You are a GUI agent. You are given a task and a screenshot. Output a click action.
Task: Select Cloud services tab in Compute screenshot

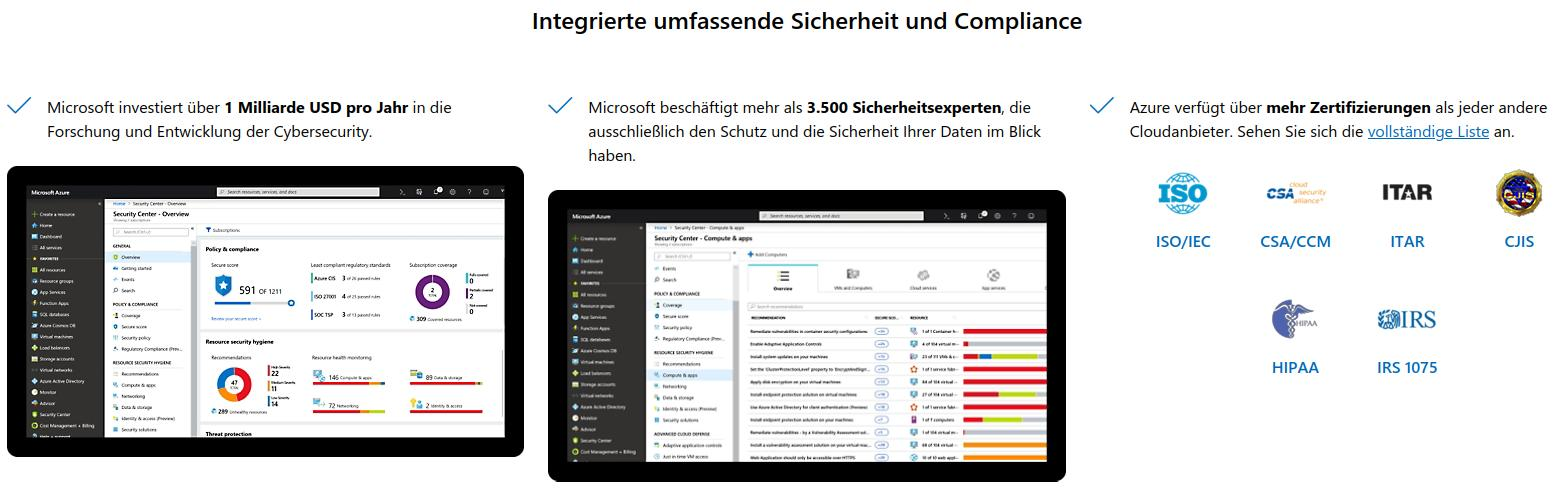tap(922, 279)
